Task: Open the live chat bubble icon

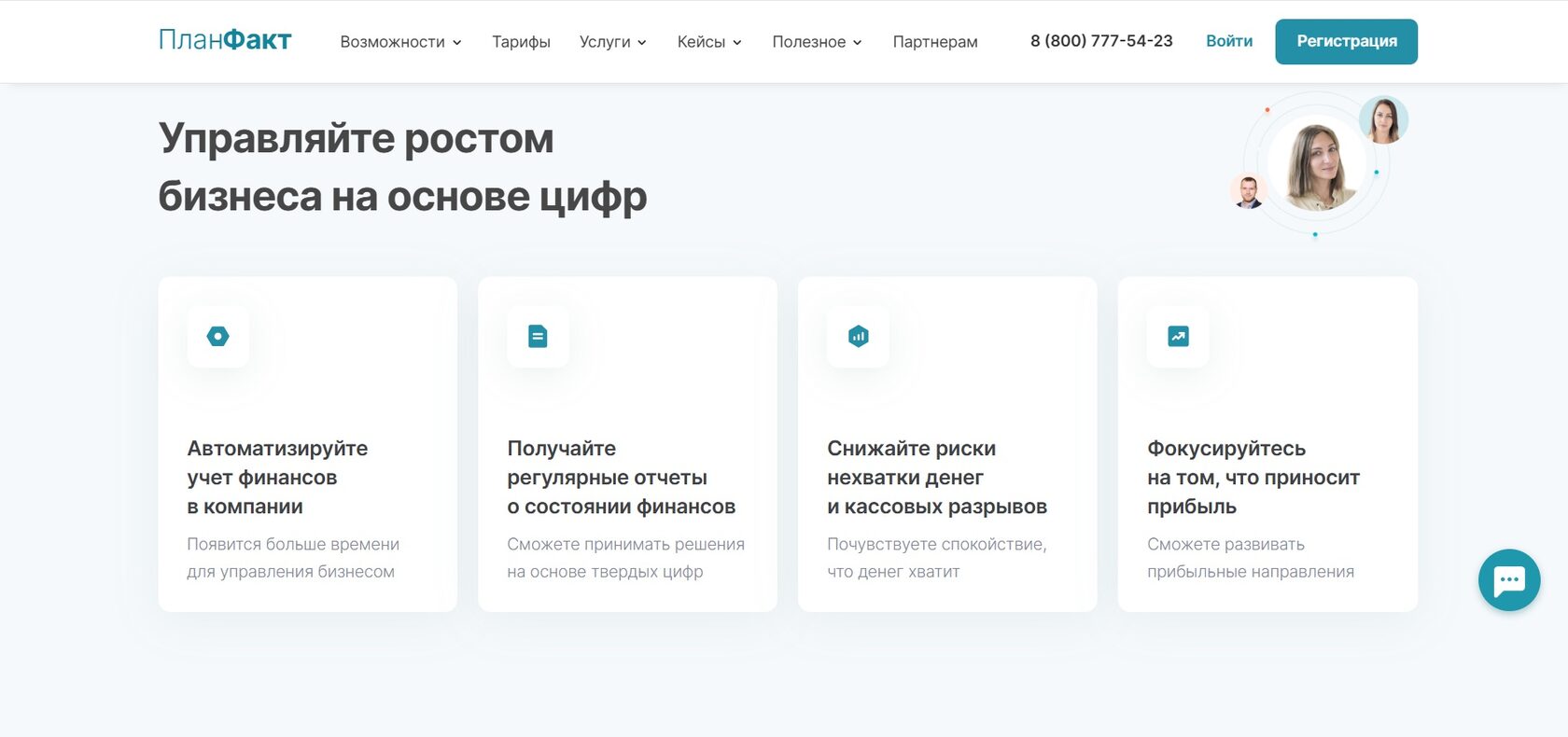Action: (1509, 580)
